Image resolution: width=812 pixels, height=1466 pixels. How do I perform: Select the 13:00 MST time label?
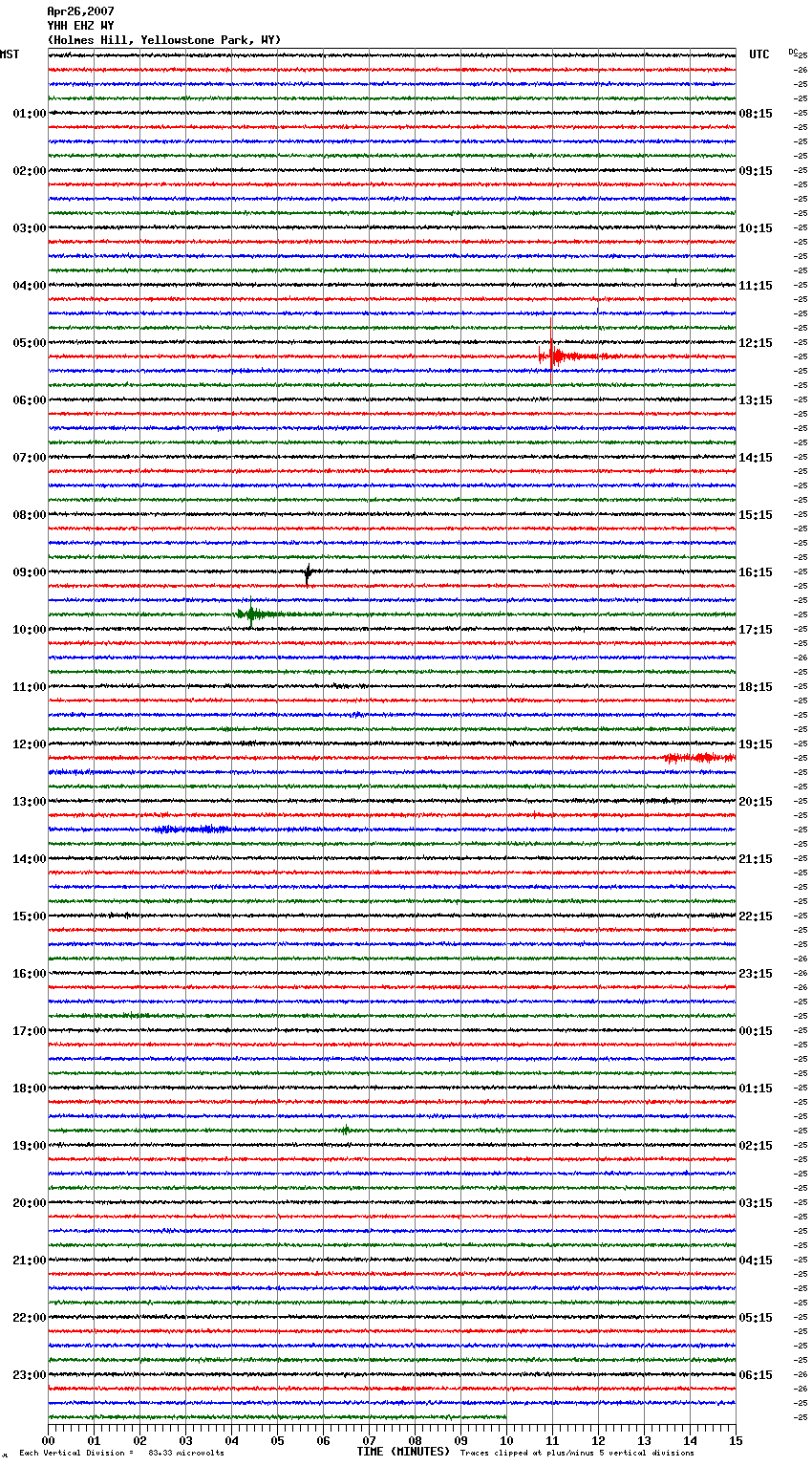29,802
